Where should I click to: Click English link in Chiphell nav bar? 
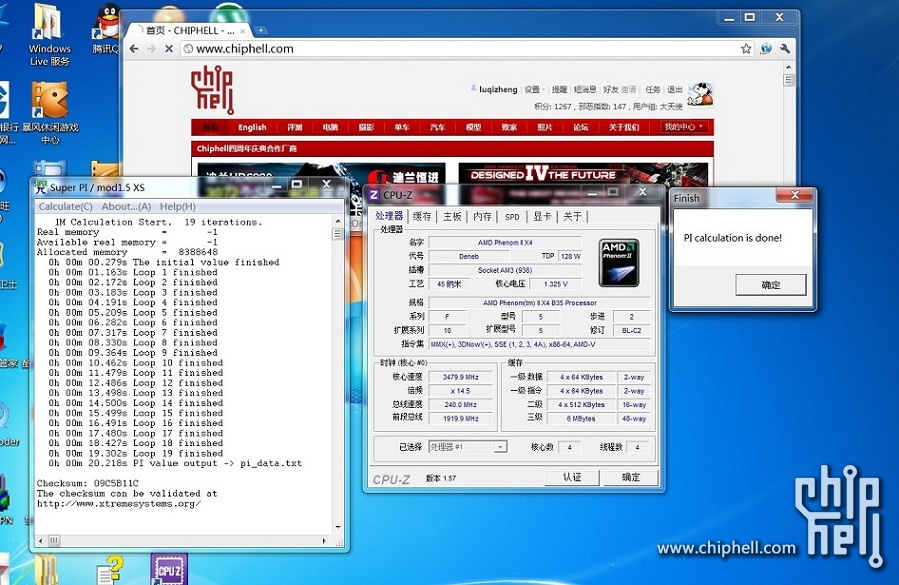click(252, 127)
